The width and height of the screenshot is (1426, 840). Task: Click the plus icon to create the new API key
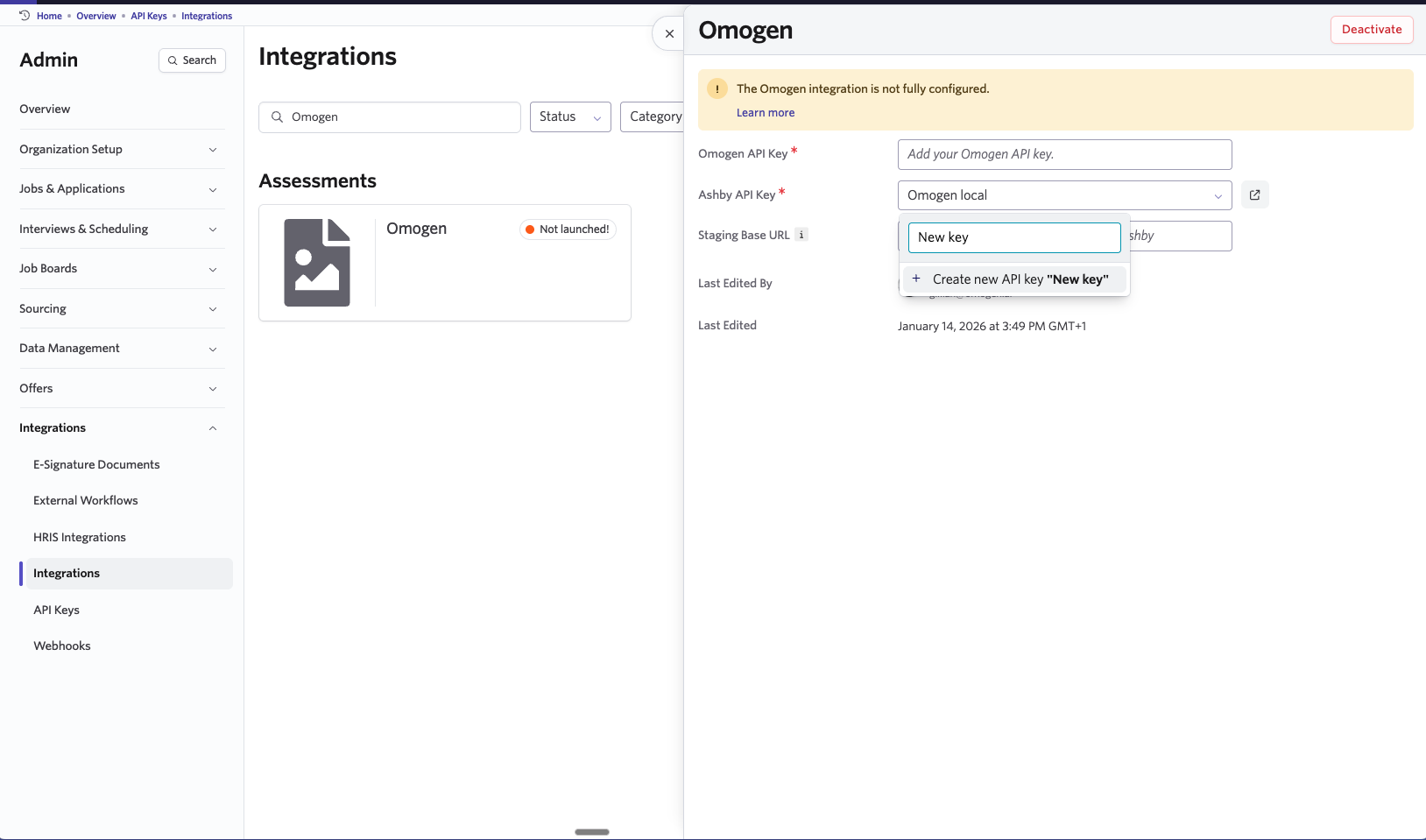(x=916, y=279)
